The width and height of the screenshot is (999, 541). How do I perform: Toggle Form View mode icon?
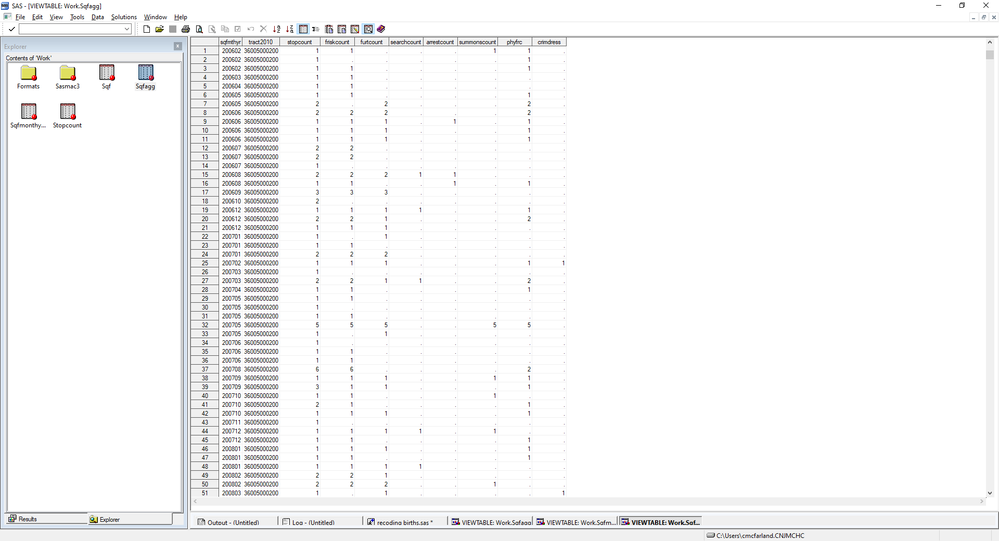pyautogui.click(x=315, y=29)
